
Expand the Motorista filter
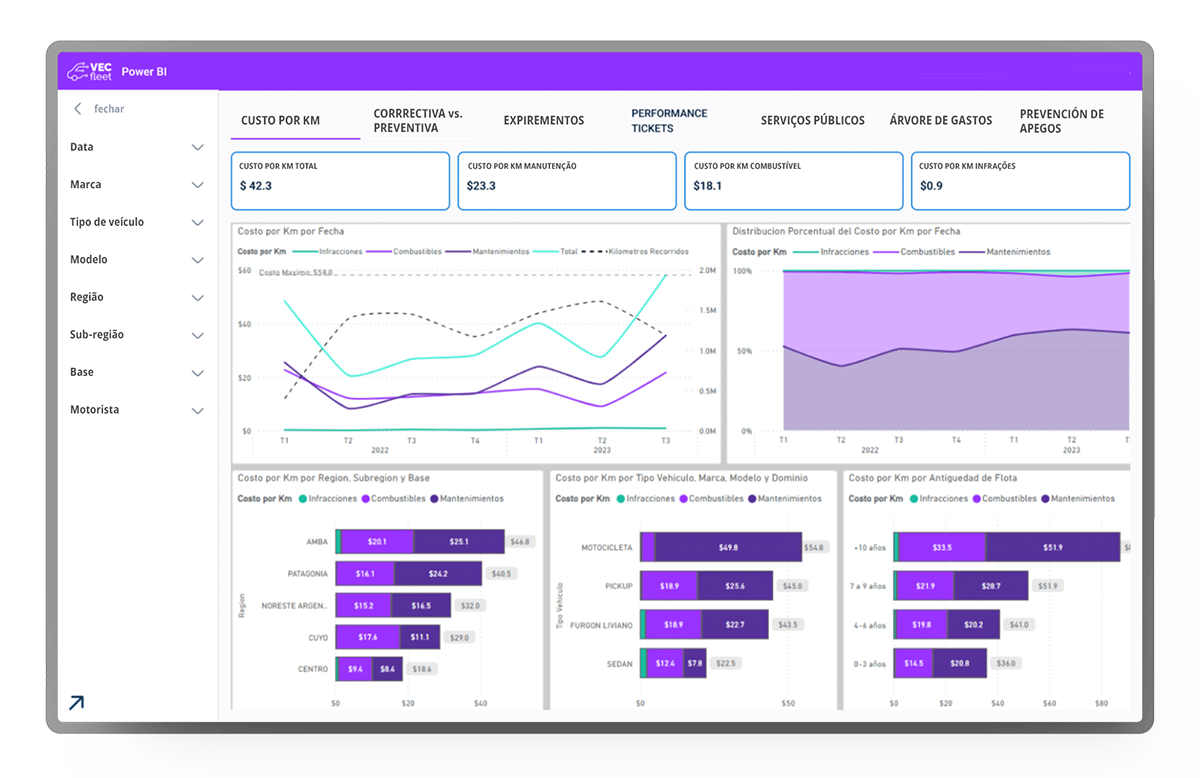click(197, 411)
